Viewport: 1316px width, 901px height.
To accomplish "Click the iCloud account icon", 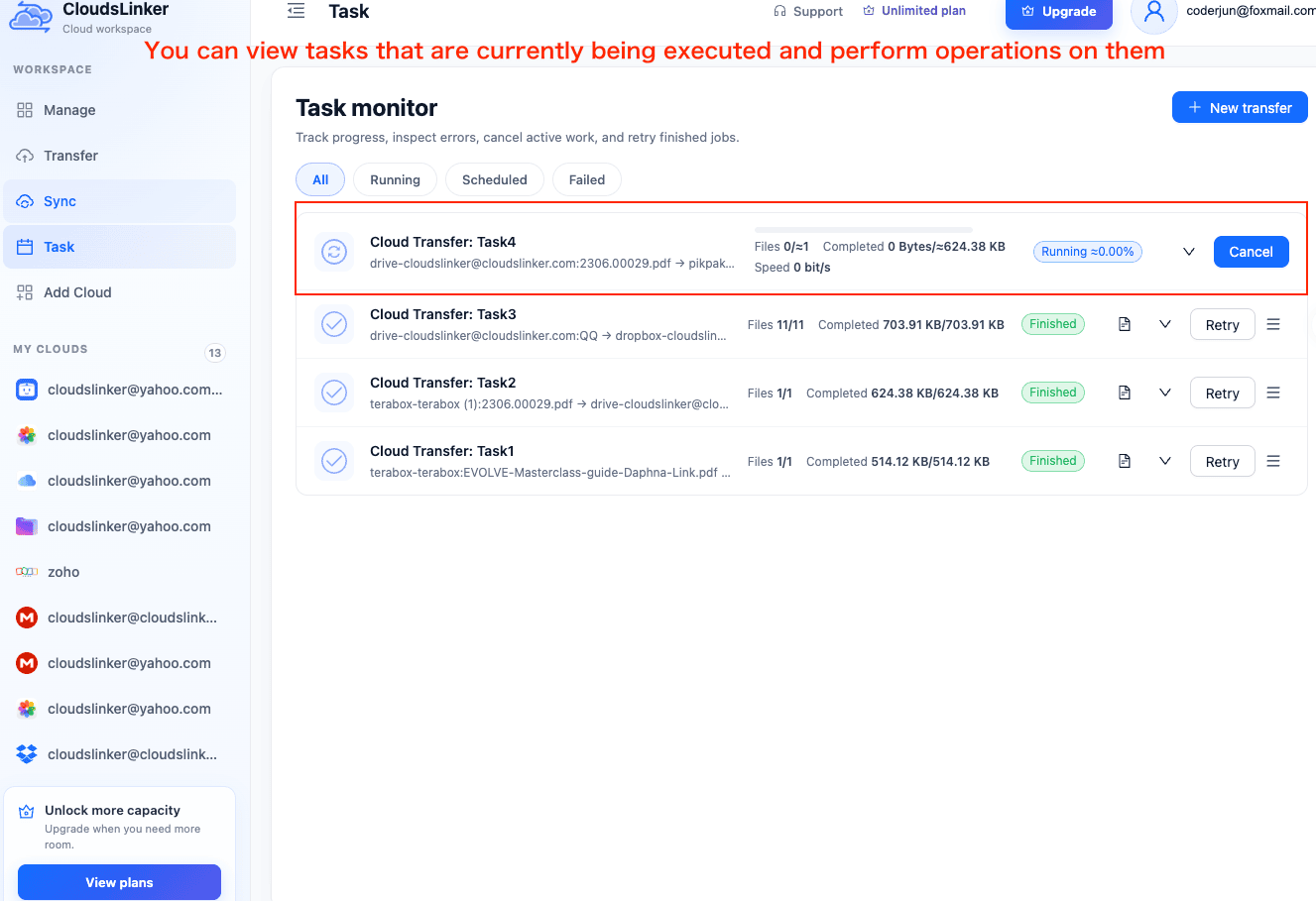I will 27,481.
